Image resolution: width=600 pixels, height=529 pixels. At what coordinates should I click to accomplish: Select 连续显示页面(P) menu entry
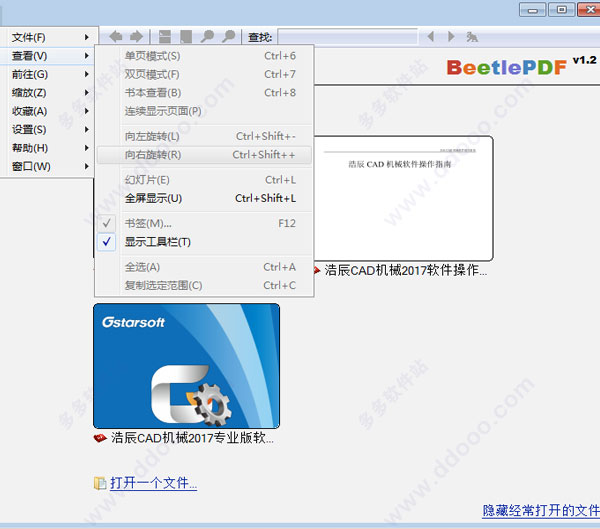[x=204, y=111]
